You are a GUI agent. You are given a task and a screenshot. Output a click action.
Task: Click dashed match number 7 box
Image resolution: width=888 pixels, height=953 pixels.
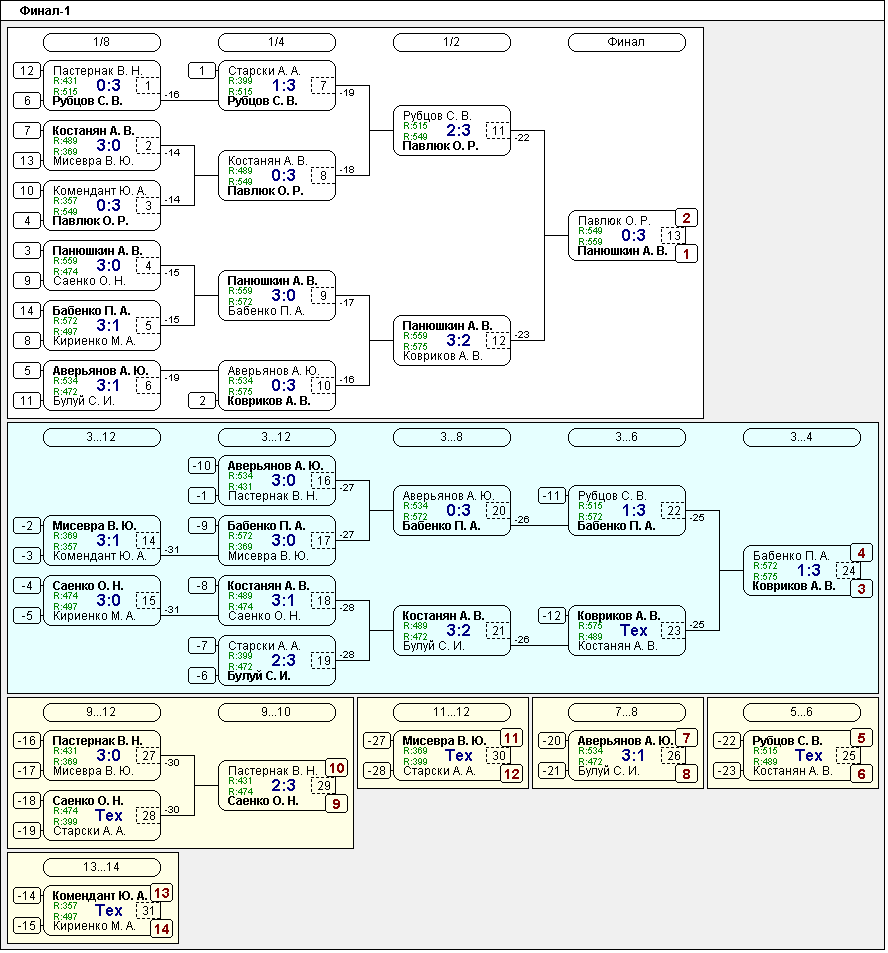point(323,86)
